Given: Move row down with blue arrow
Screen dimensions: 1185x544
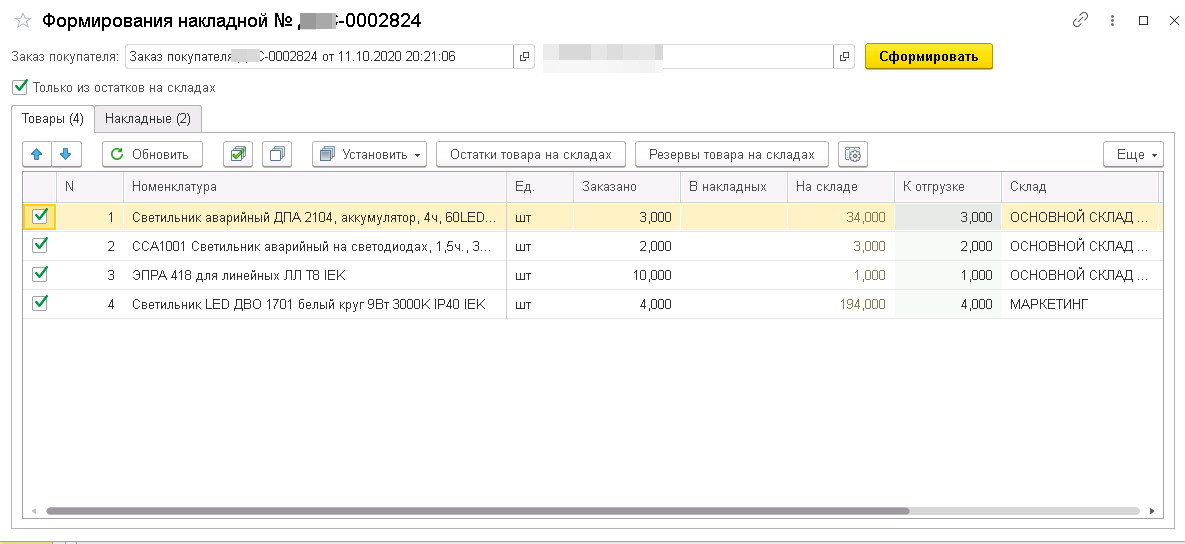Looking at the screenshot, I should (x=65, y=154).
